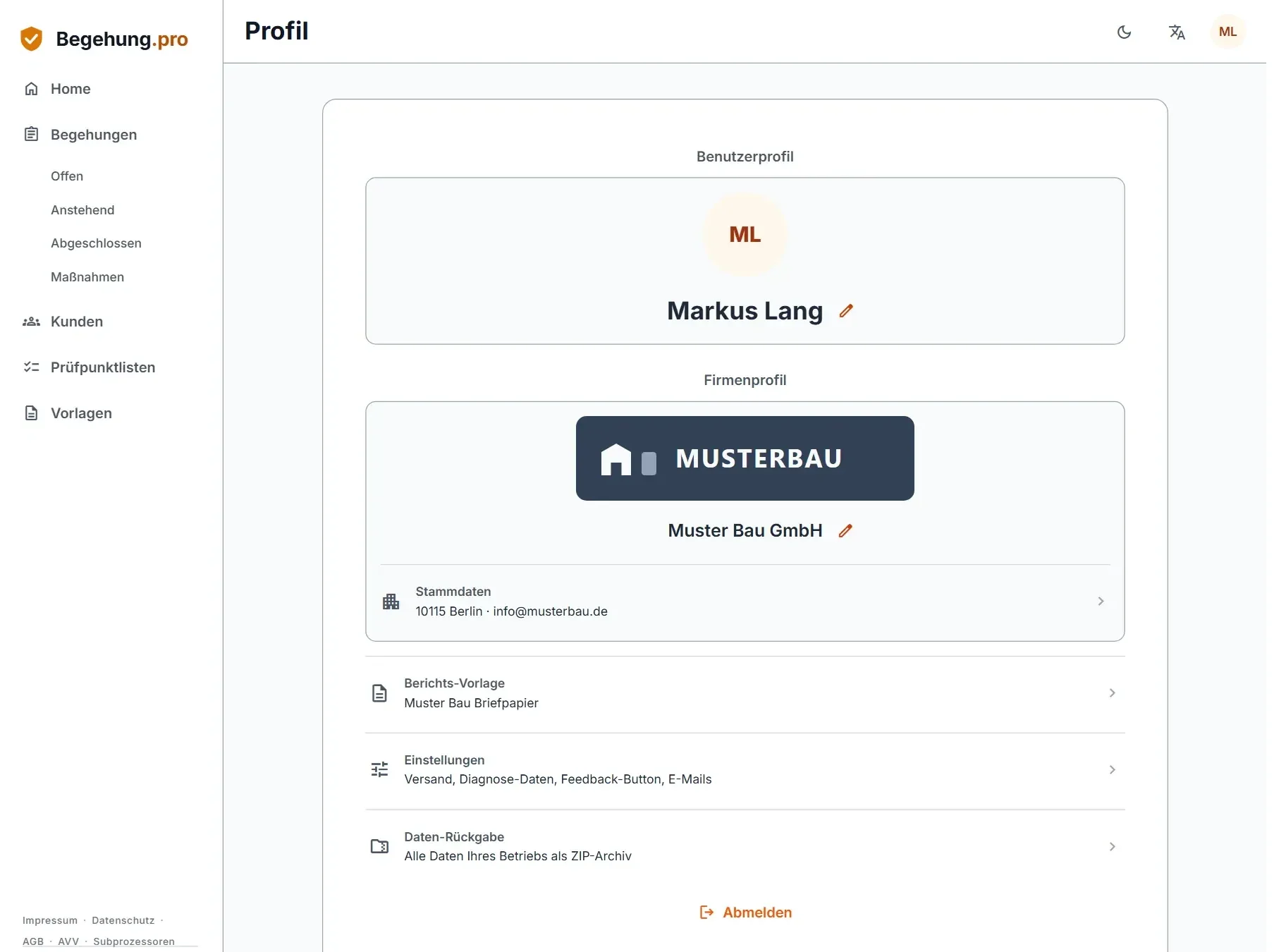This screenshot has width=1286, height=952.
Task: Expand Einstellungen row chevron
Action: (x=1112, y=769)
